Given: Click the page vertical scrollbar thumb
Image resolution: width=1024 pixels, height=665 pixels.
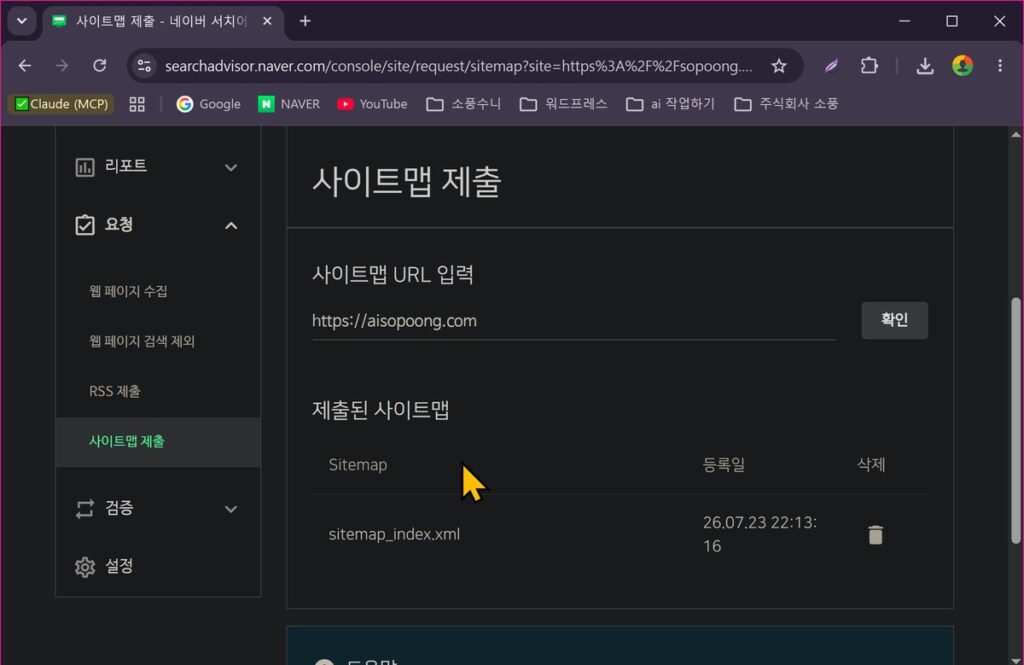Looking at the screenshot, I should tap(1016, 421).
